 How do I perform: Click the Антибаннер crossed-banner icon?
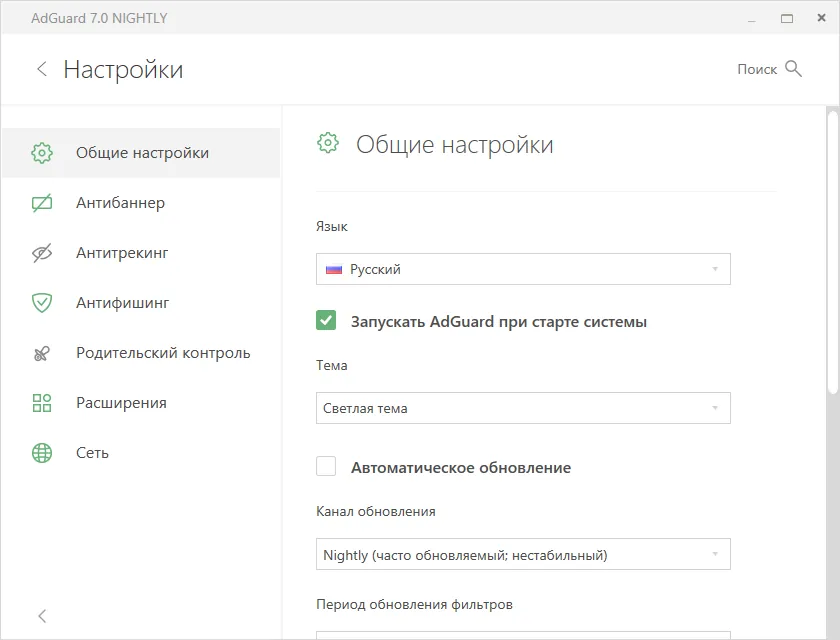point(42,203)
